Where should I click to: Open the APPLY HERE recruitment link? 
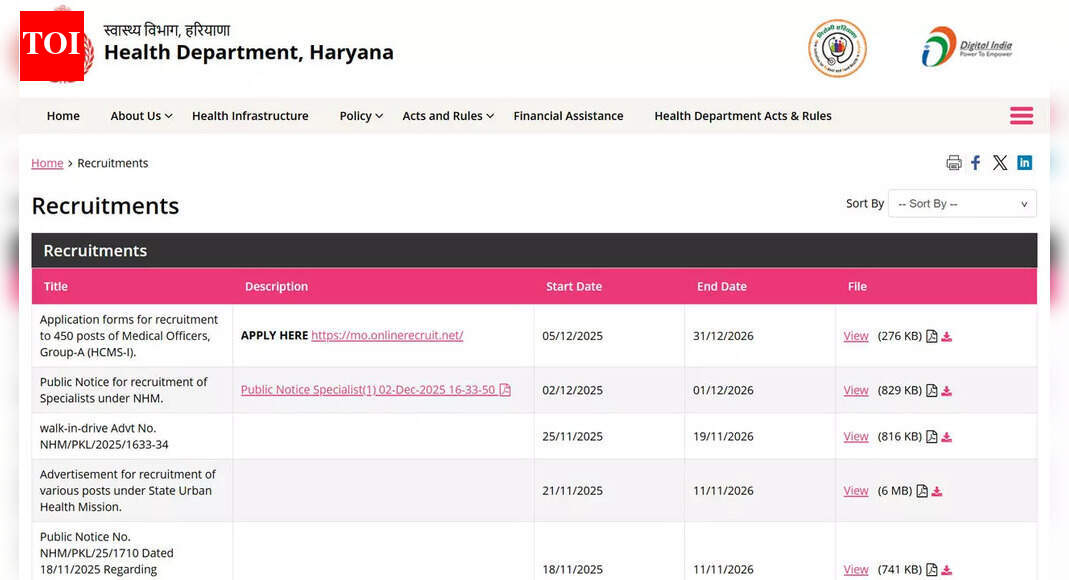point(387,335)
